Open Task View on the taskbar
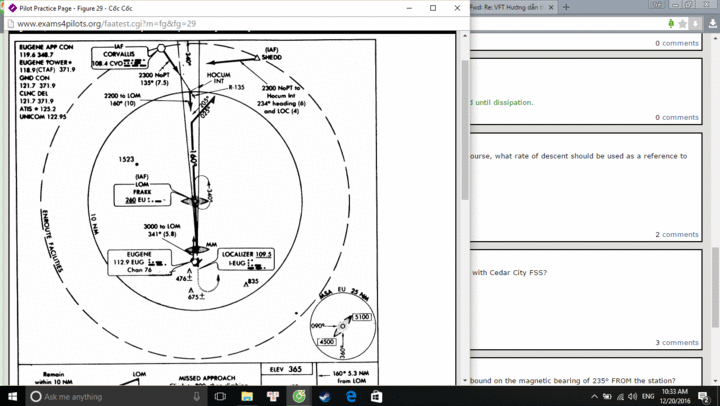Image resolution: width=720 pixels, height=406 pixels. pos(220,396)
